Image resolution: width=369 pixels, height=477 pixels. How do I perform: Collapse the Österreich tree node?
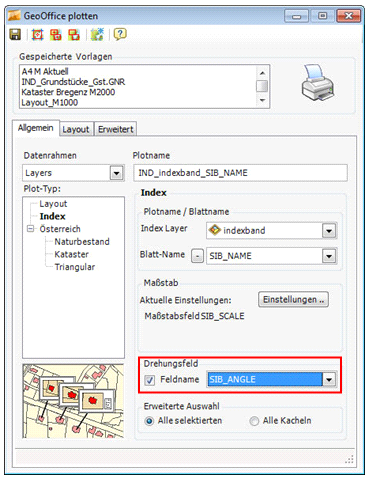pyautogui.click(x=31, y=229)
